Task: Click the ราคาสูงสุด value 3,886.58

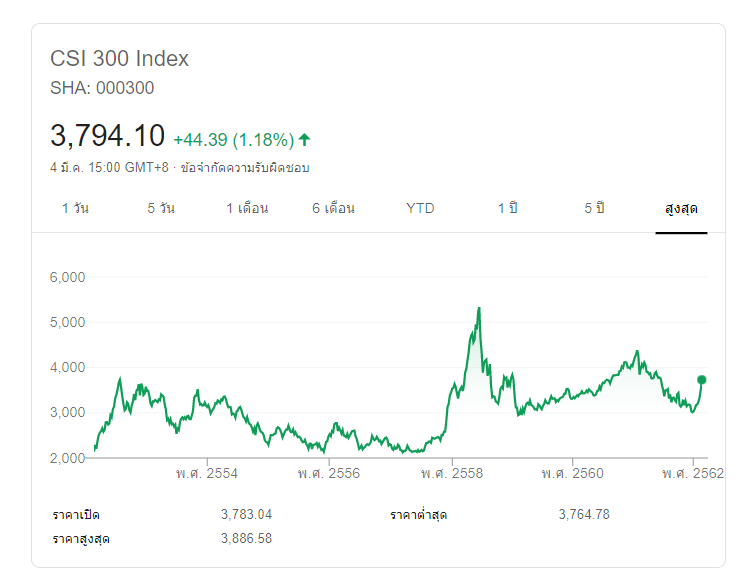Action: tap(246, 539)
